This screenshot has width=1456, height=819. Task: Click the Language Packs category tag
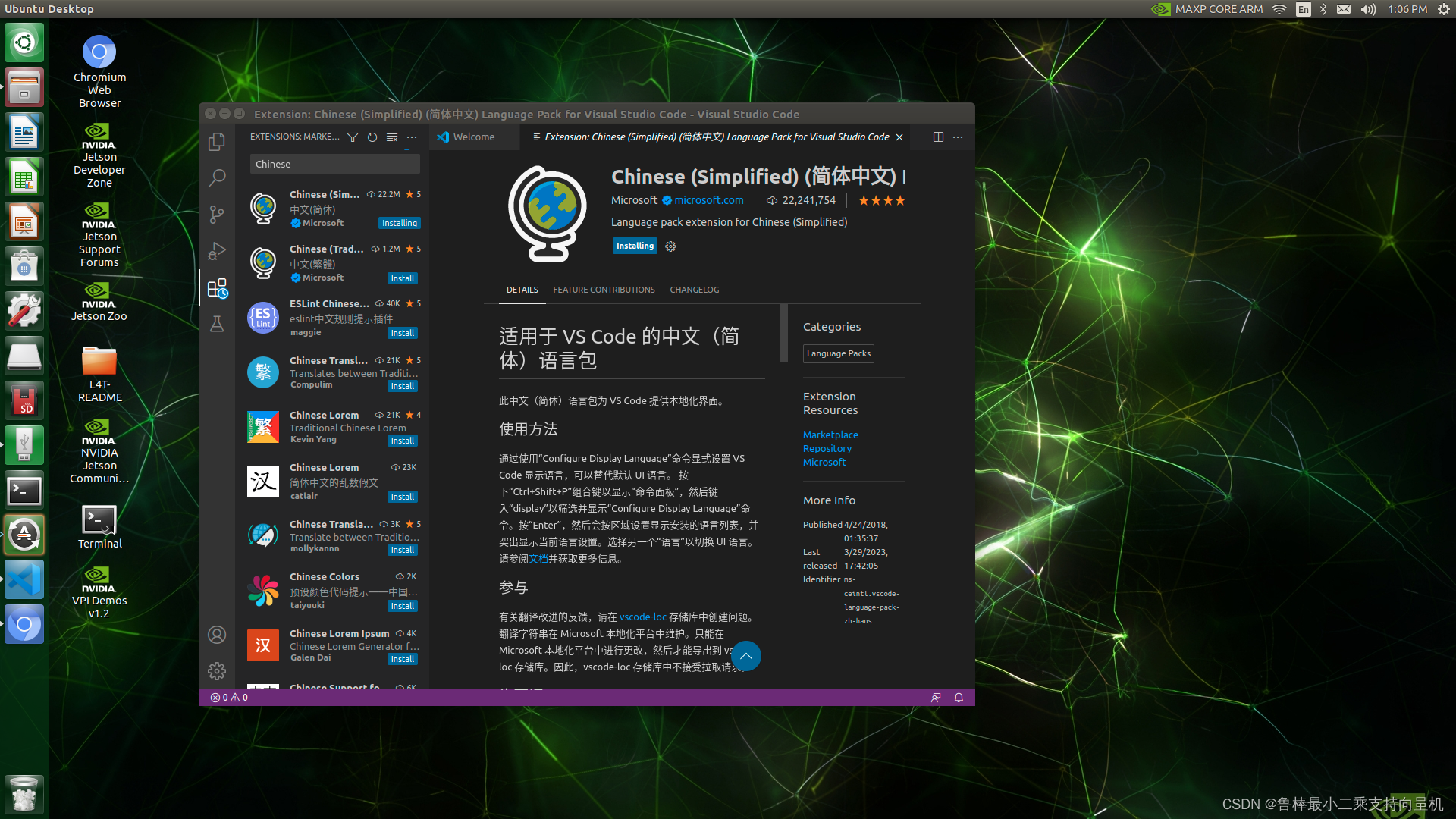click(838, 354)
